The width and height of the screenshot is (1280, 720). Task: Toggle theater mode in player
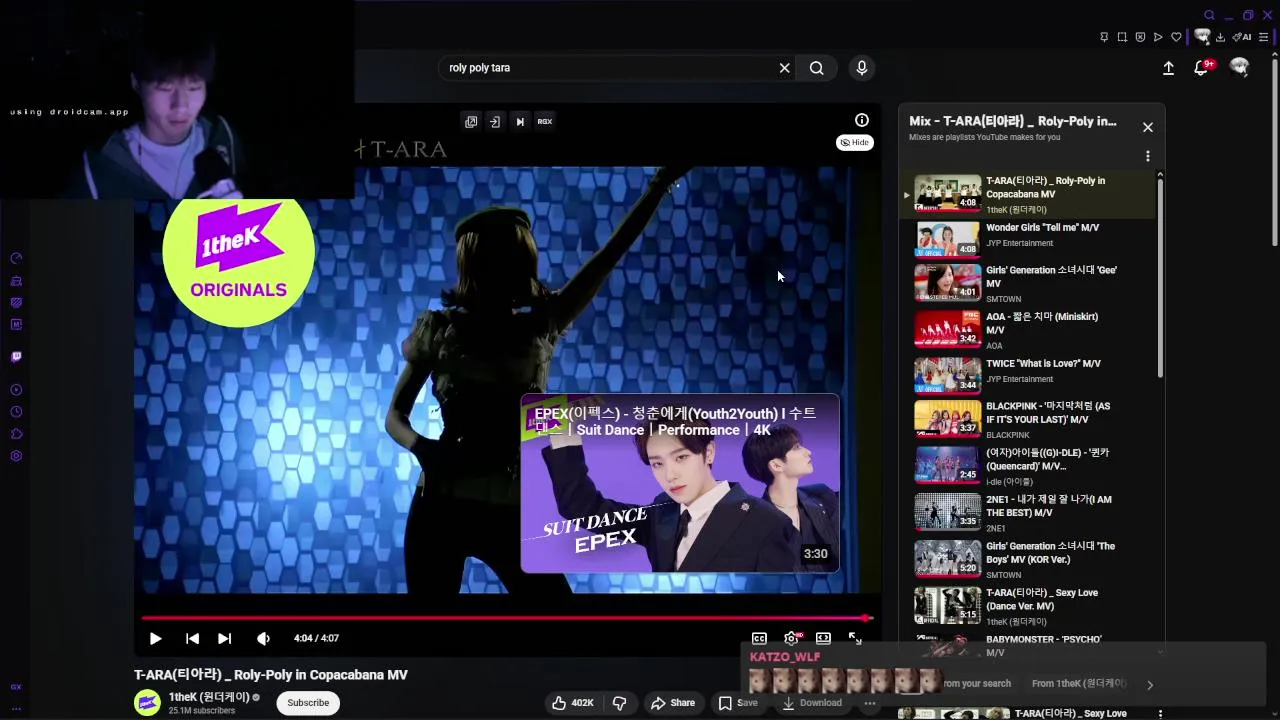[x=823, y=638]
